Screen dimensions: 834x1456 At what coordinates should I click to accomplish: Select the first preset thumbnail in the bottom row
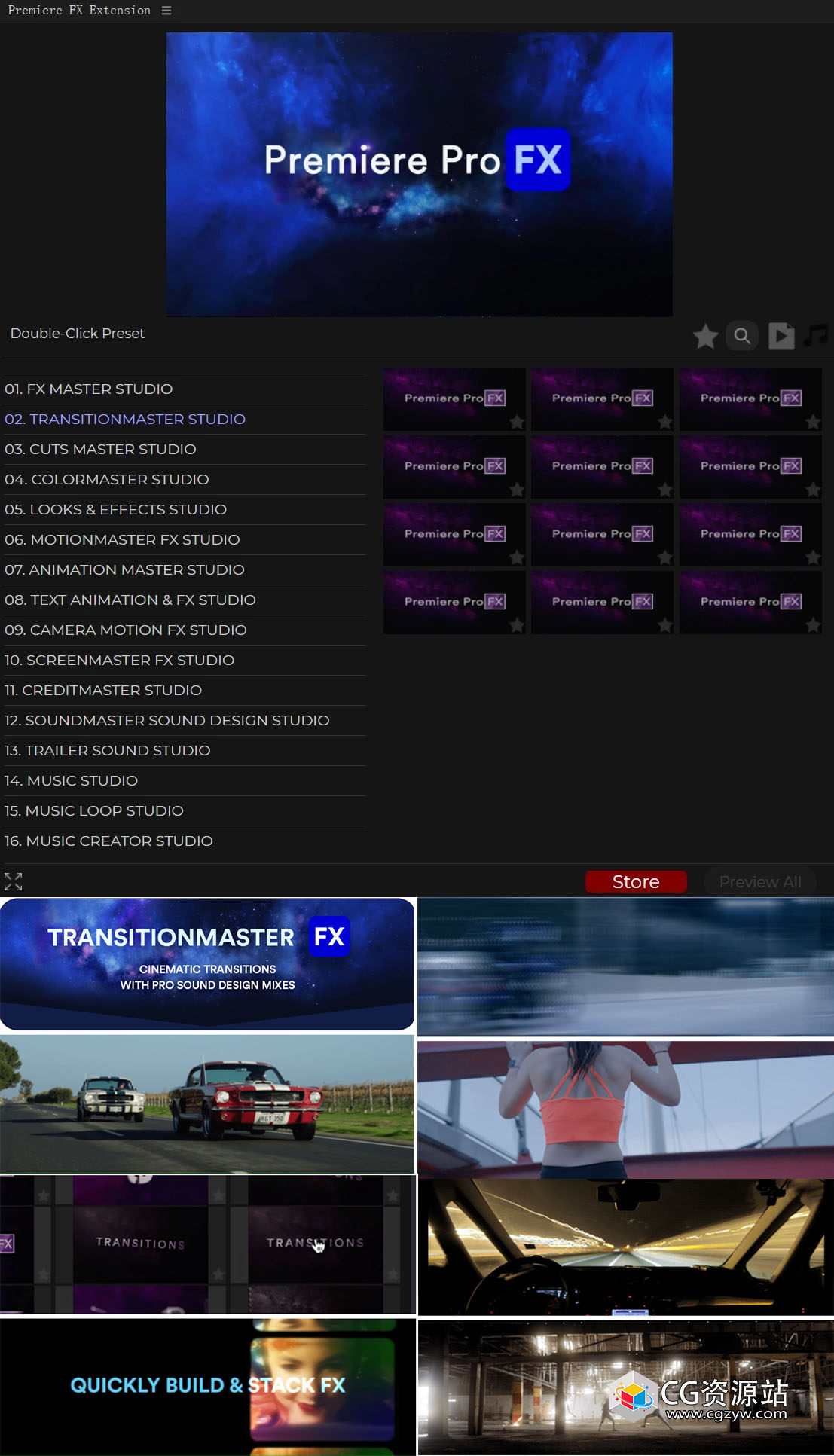click(x=454, y=602)
